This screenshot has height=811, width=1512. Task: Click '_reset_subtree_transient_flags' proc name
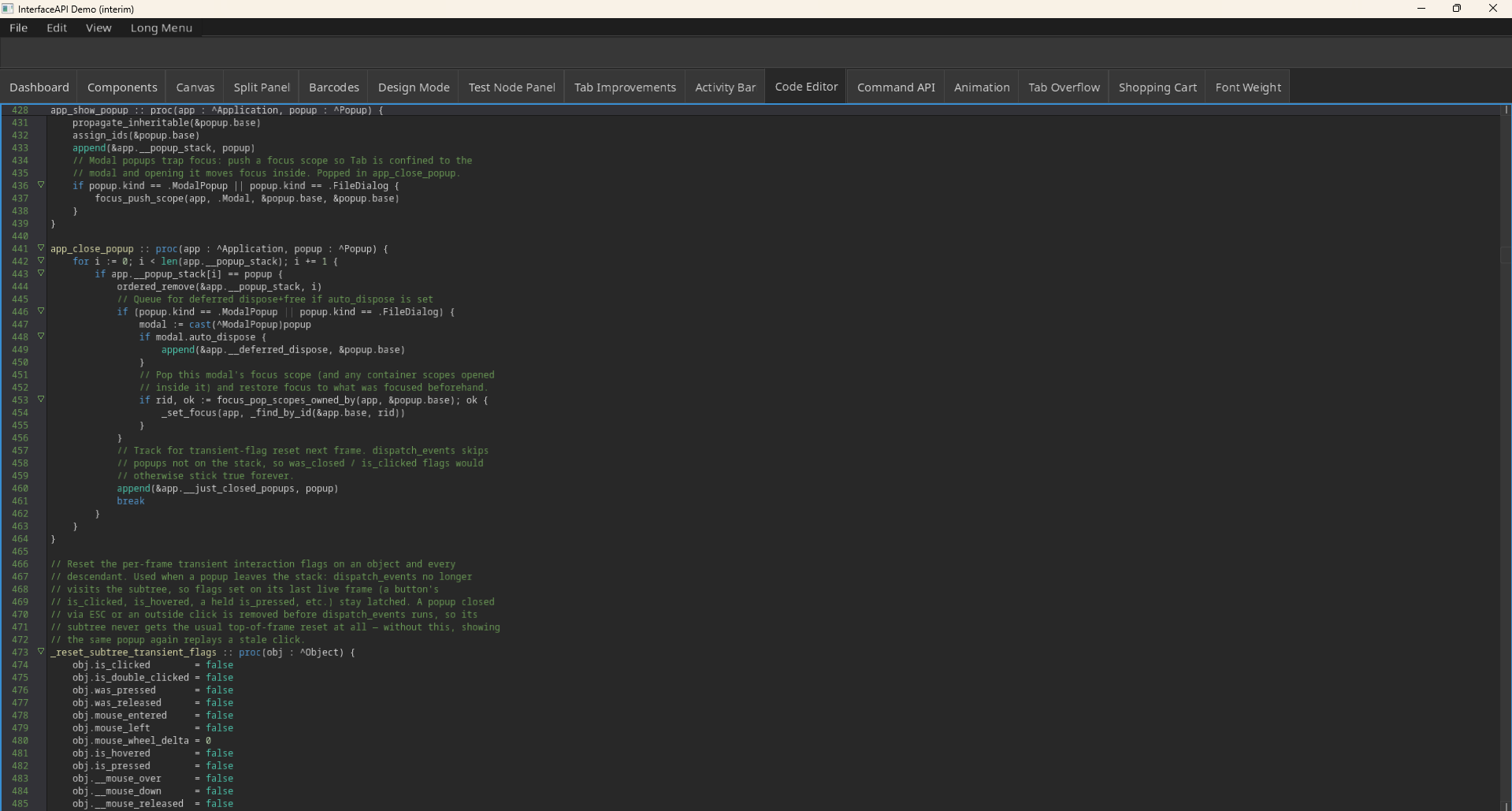click(x=133, y=653)
